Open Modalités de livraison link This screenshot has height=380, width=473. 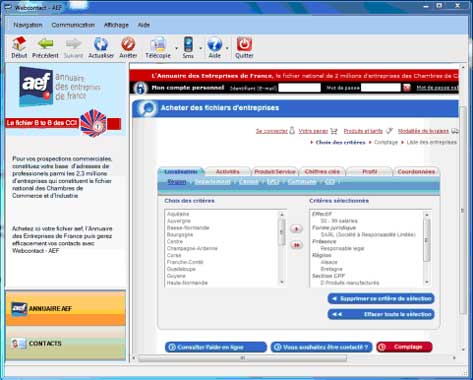pyautogui.click(x=423, y=131)
